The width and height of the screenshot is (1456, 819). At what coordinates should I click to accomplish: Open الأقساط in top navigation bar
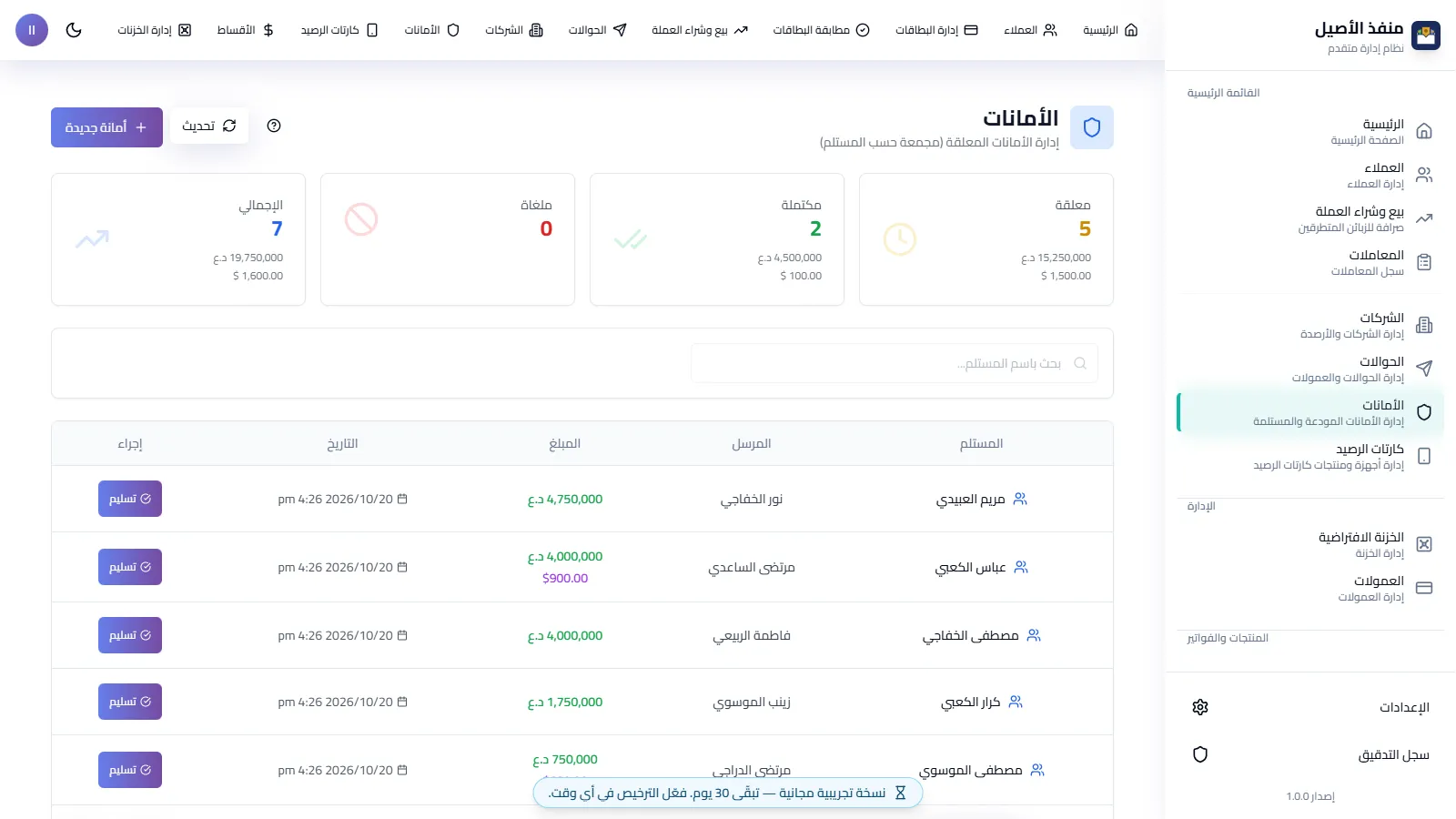coord(245,30)
